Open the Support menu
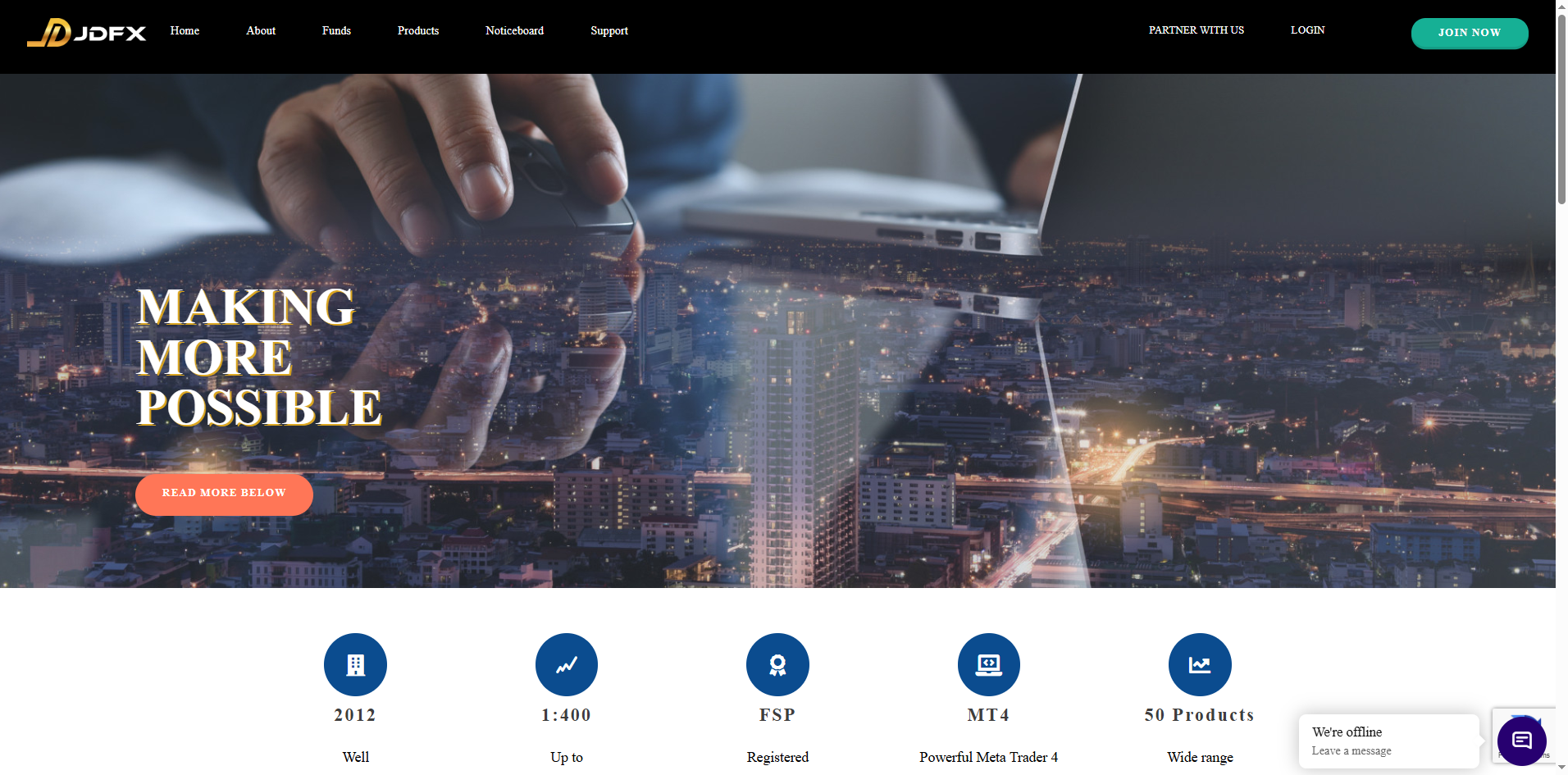The width and height of the screenshot is (1568, 775). point(609,30)
